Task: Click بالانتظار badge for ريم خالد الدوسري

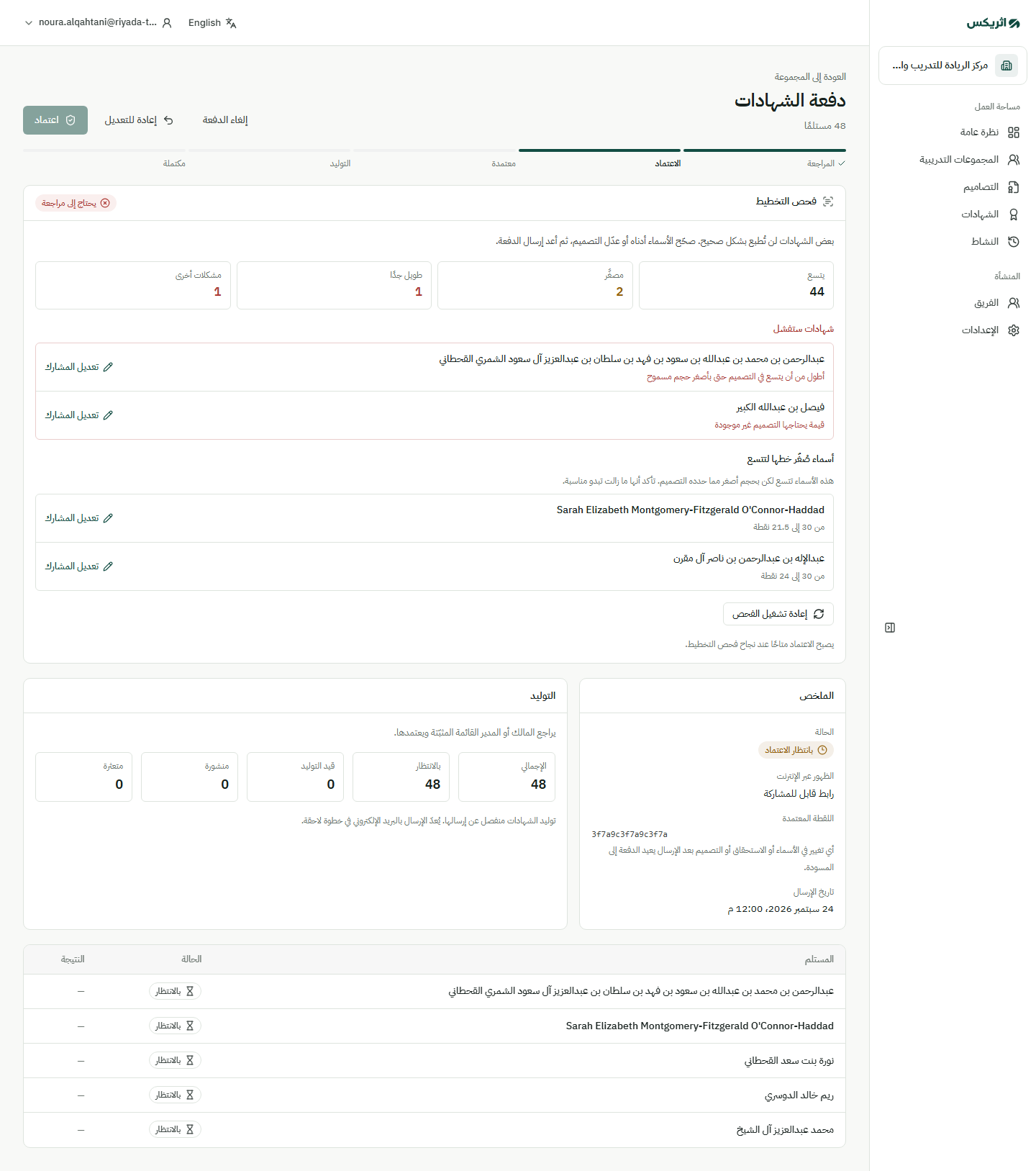Action: pyautogui.click(x=175, y=1095)
